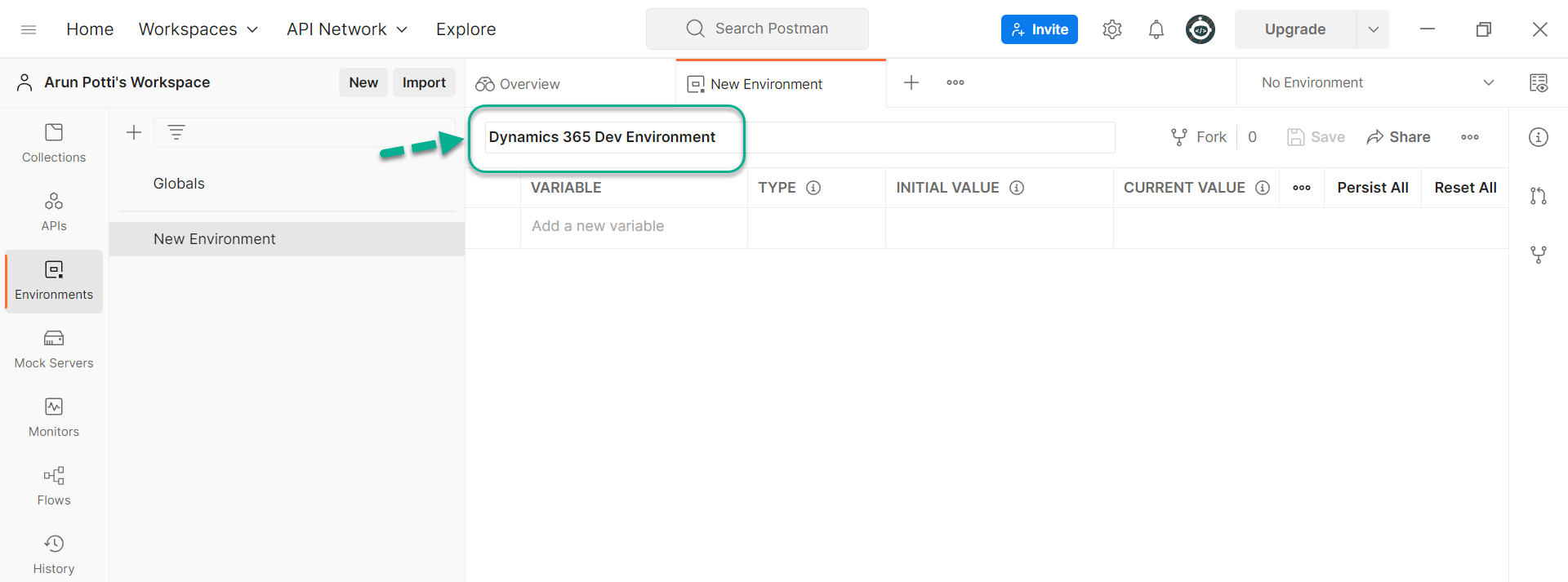Open variable column options ellipsis
This screenshot has width=1568, height=582.
(x=1302, y=188)
